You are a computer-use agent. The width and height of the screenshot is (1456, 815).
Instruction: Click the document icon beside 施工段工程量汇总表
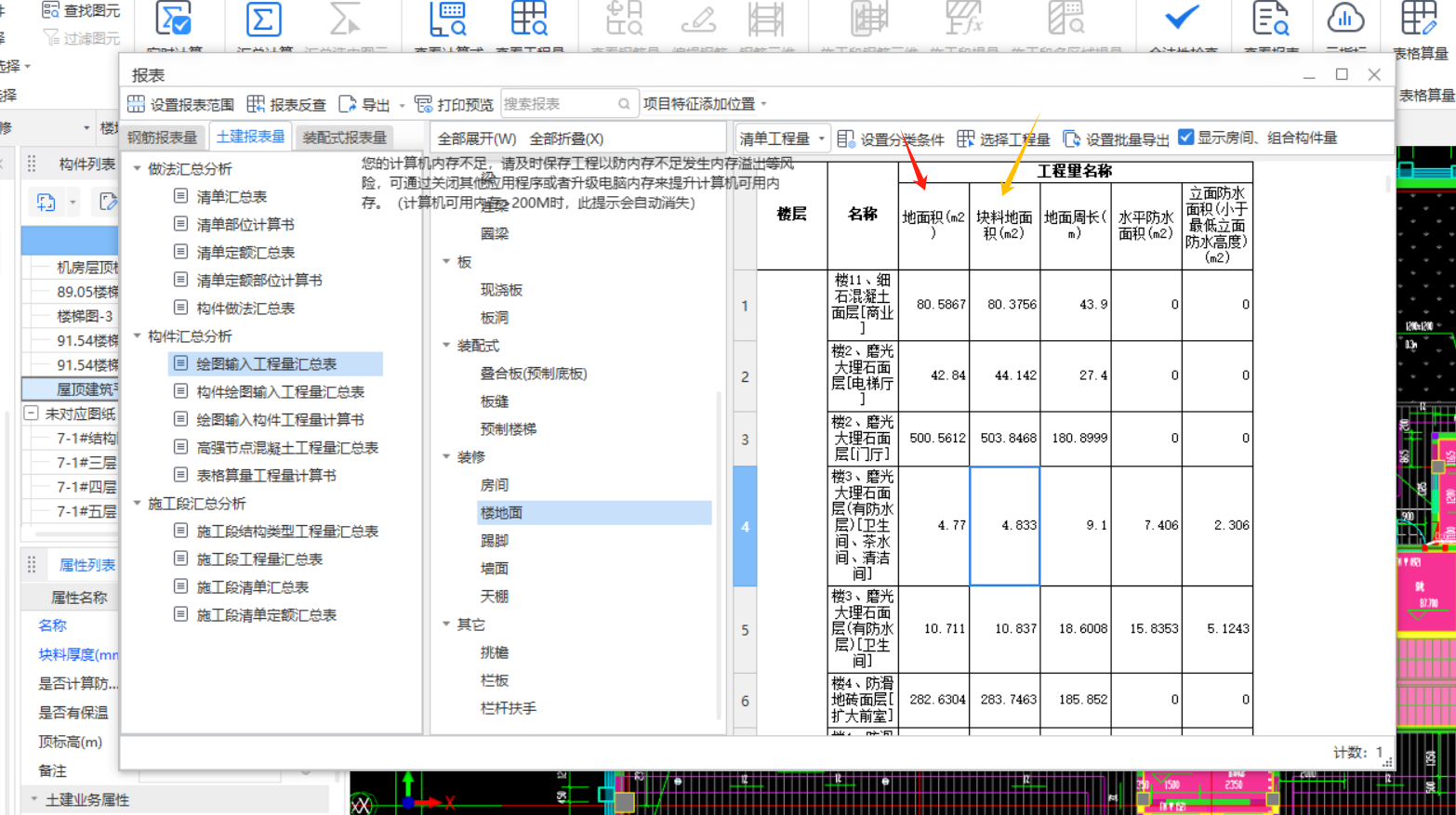181,559
